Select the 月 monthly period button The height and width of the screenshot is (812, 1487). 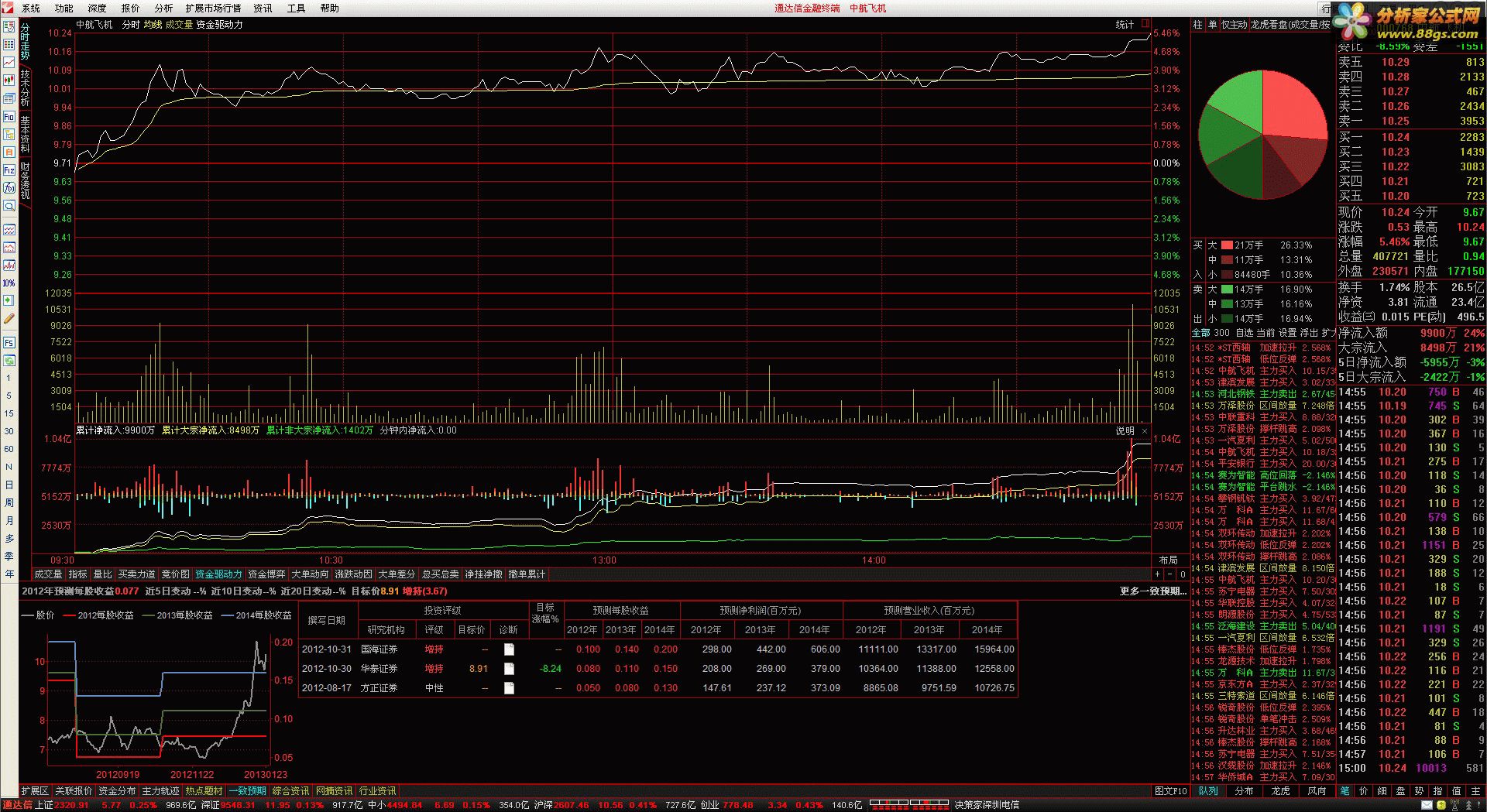9,520
